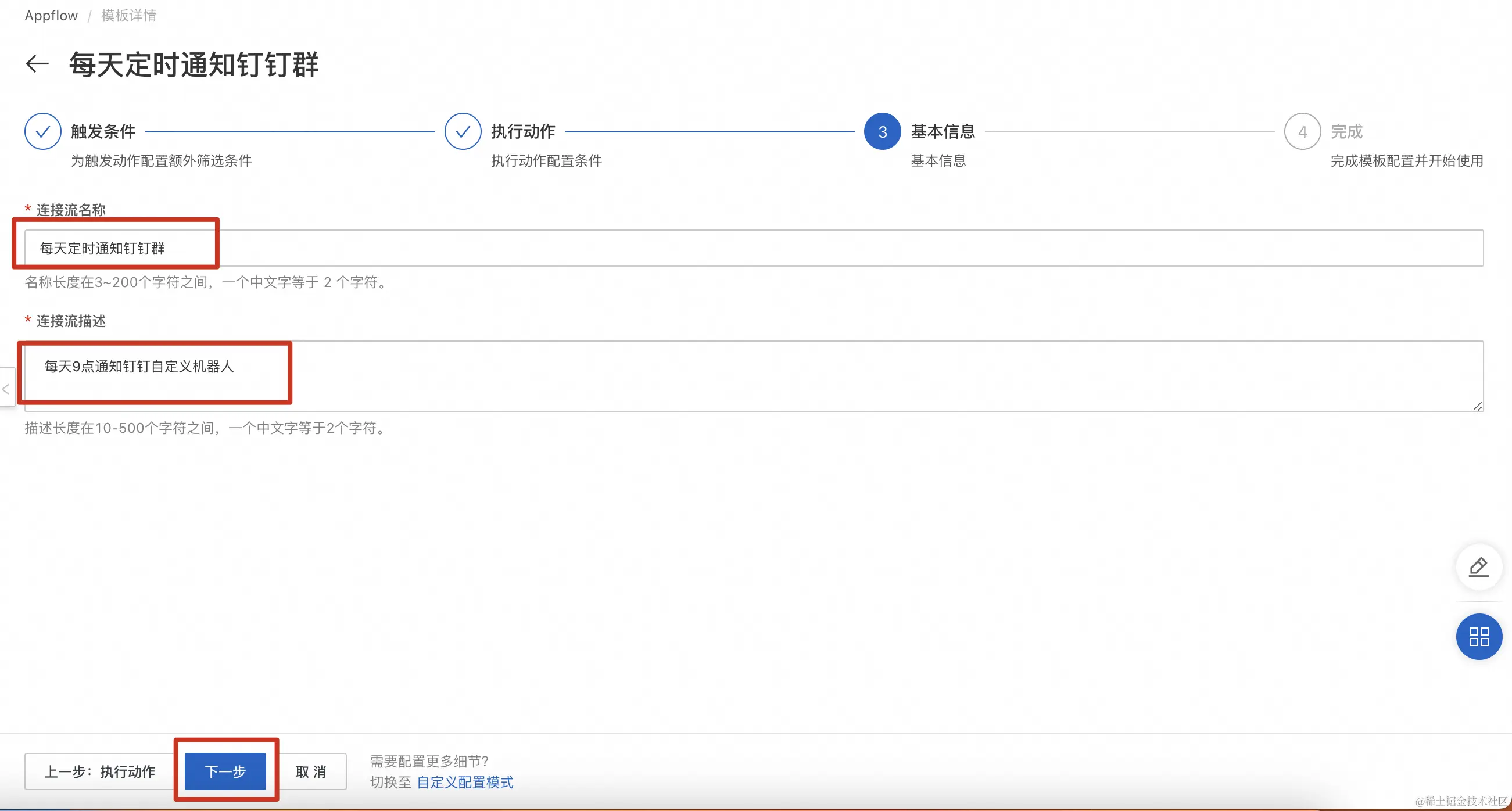Click the 取消 button
This screenshot has width=1512, height=811.
[x=311, y=771]
